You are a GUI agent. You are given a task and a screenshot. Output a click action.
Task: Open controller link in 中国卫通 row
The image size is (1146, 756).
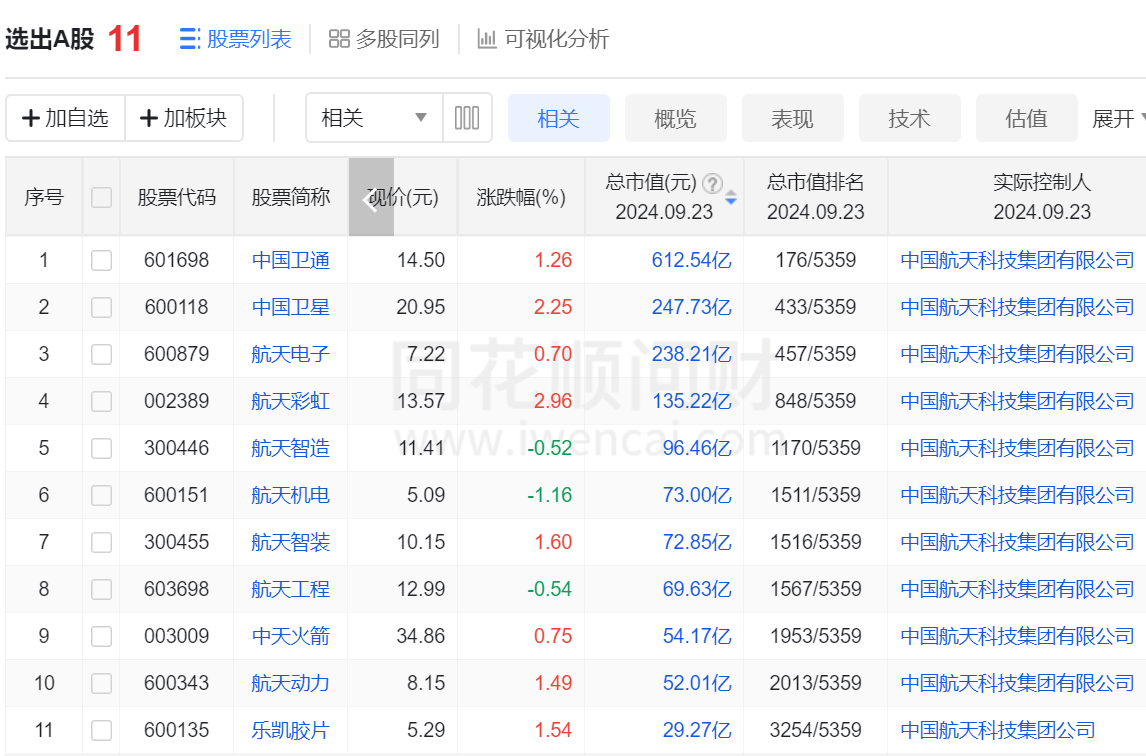pyautogui.click(x=1017, y=260)
